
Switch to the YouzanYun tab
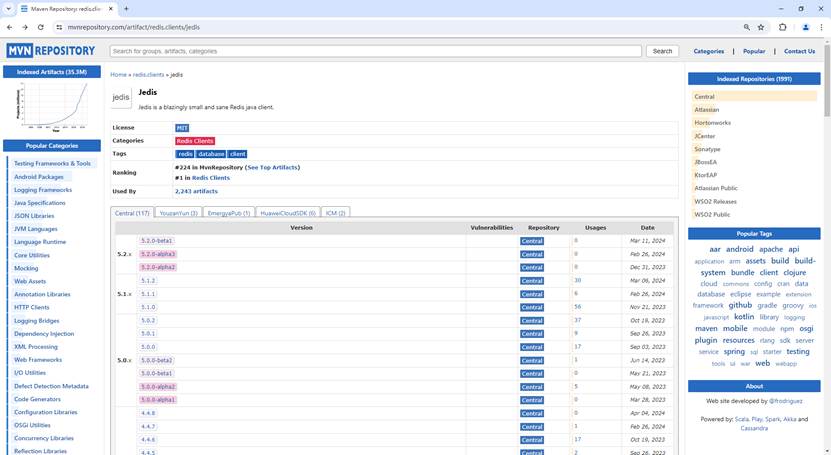coord(179,212)
